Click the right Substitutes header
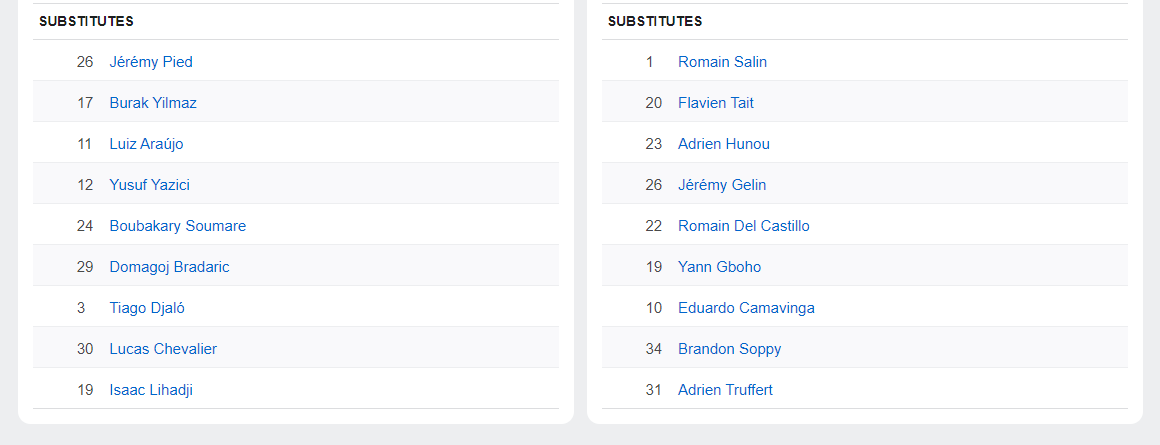The image size is (1160, 445). [x=655, y=21]
